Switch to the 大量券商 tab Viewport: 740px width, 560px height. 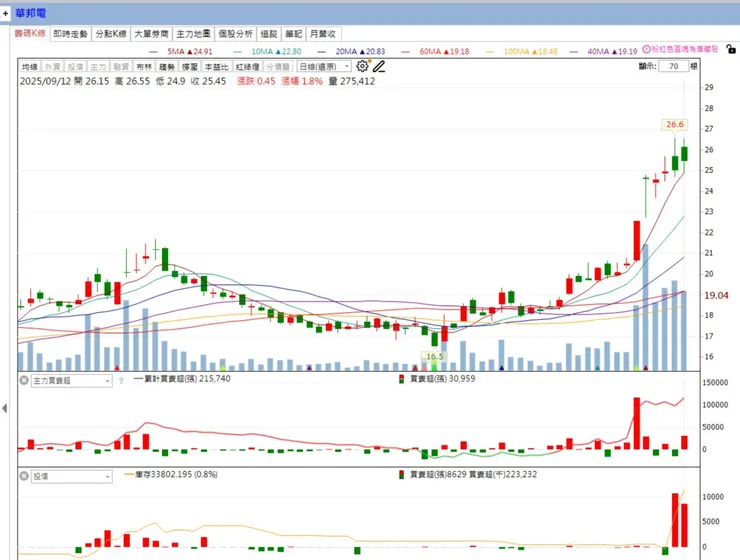pos(151,34)
